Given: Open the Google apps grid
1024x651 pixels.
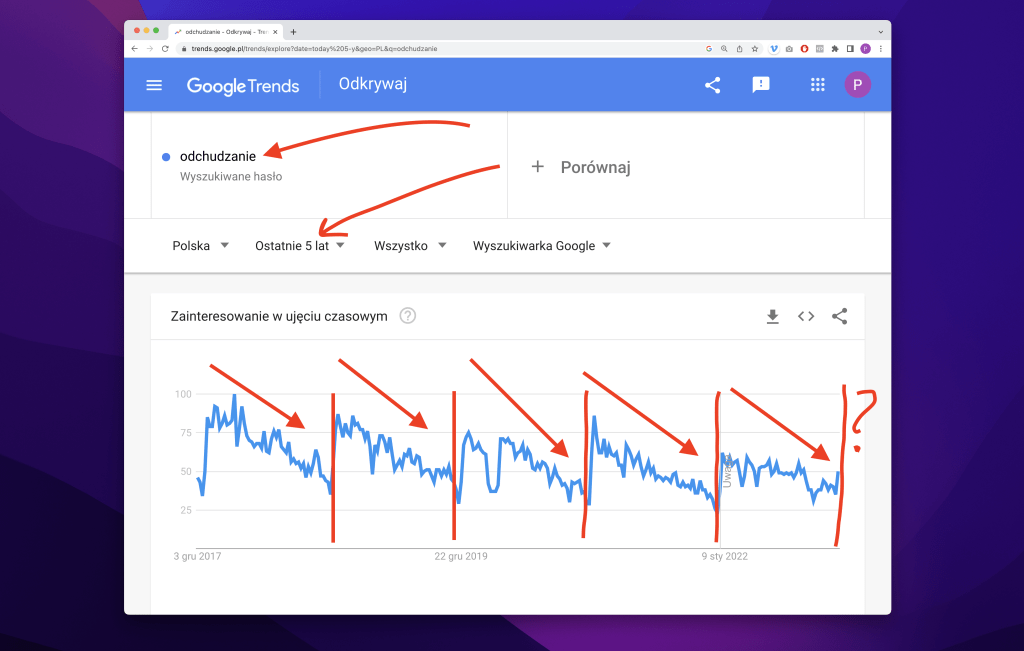Looking at the screenshot, I should point(817,85).
